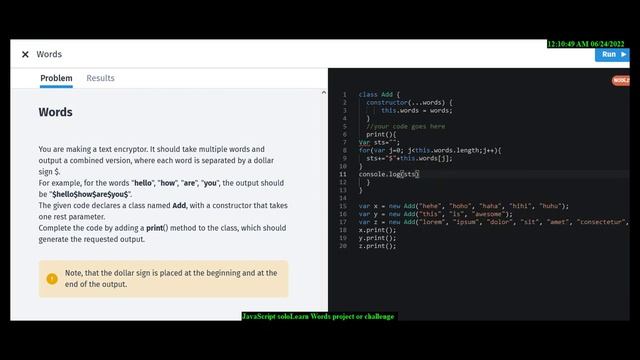
Task: Switch to the Results tab
Action: click(x=100, y=78)
